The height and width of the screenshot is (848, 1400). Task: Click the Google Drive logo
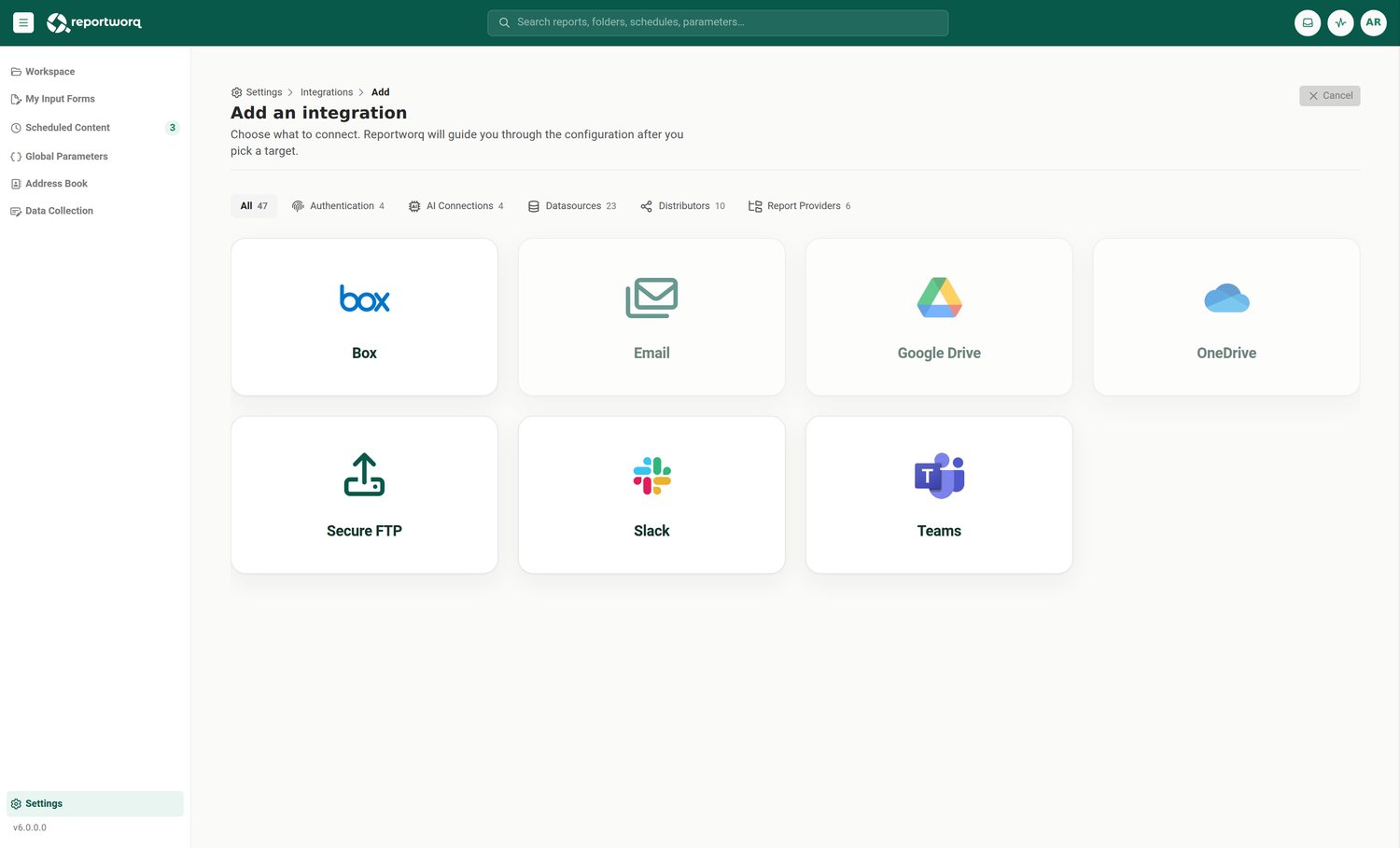click(x=939, y=298)
